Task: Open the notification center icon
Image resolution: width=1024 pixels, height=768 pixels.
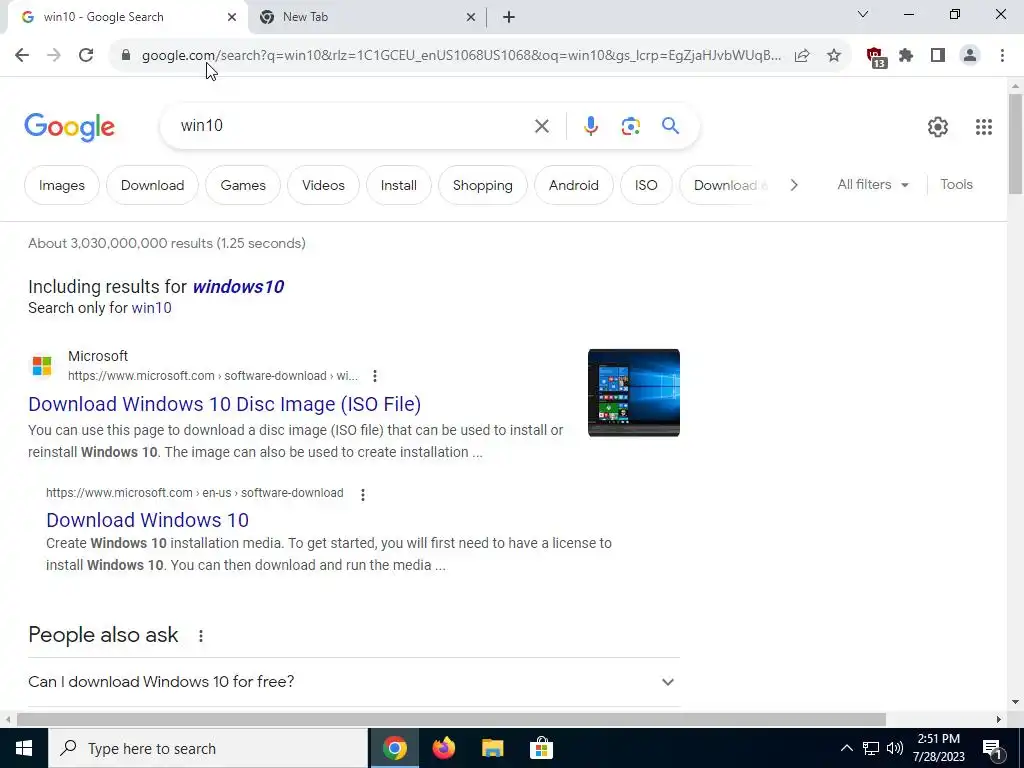Action: [x=993, y=748]
